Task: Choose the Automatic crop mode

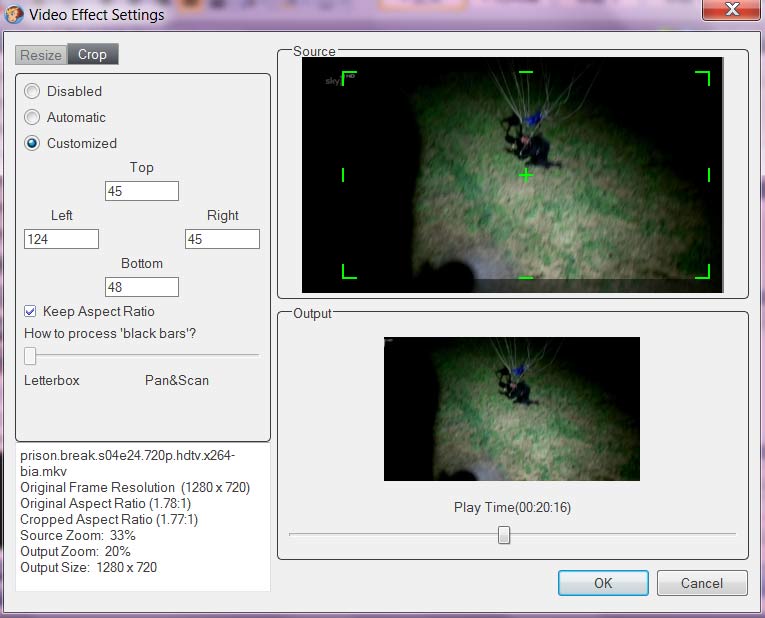Action: (32, 117)
